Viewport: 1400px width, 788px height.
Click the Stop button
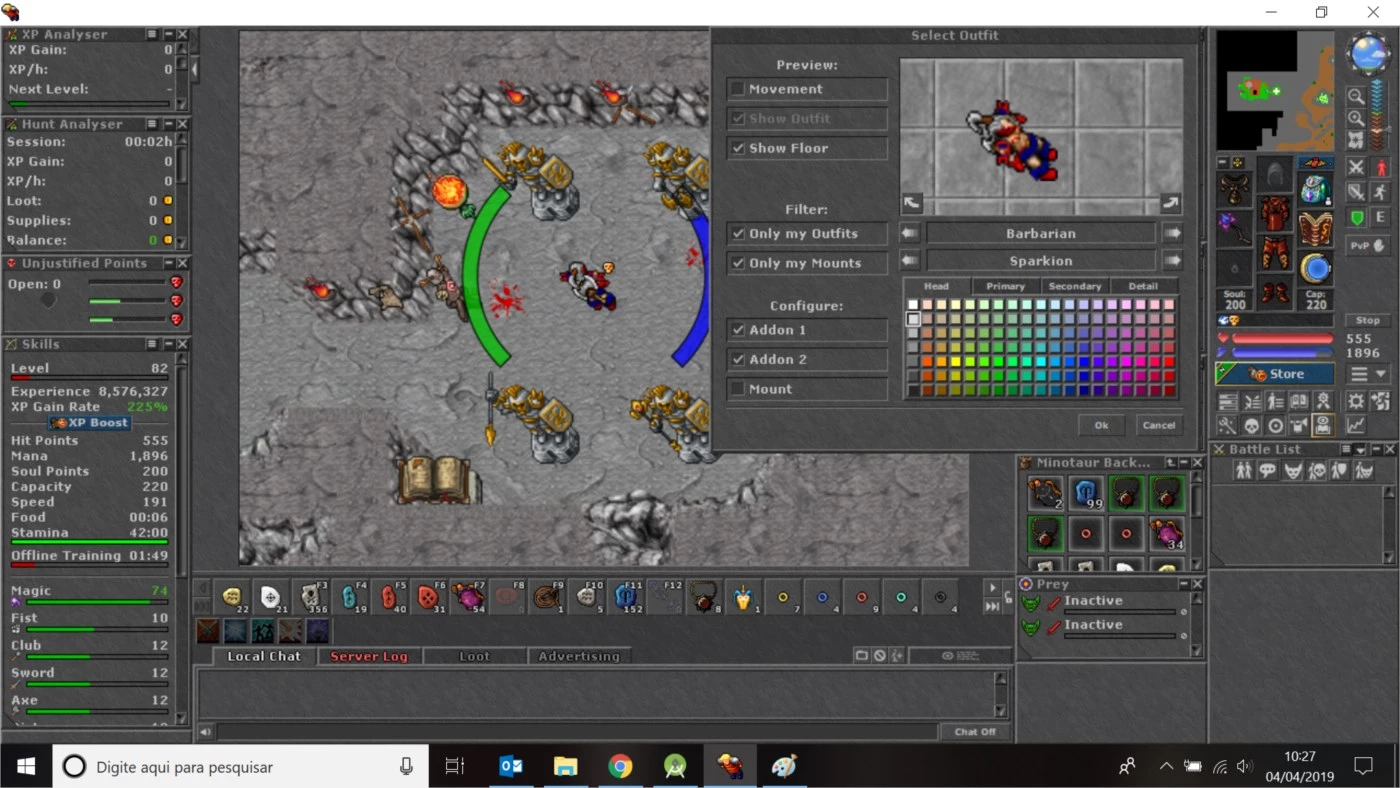(x=1367, y=320)
